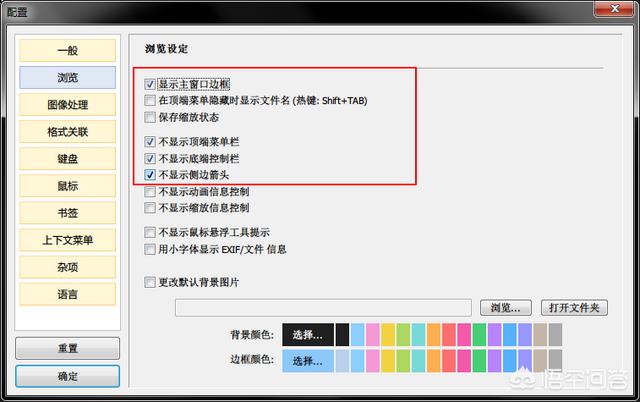The height and width of the screenshot is (402, 640).
Task: Pick magenta swatch in 背景颜色 row
Action: click(464, 335)
